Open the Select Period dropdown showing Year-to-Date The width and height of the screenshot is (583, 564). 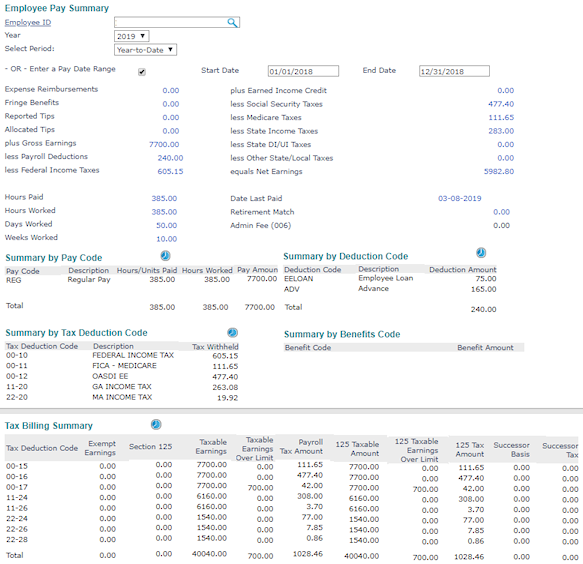[x=145, y=50]
